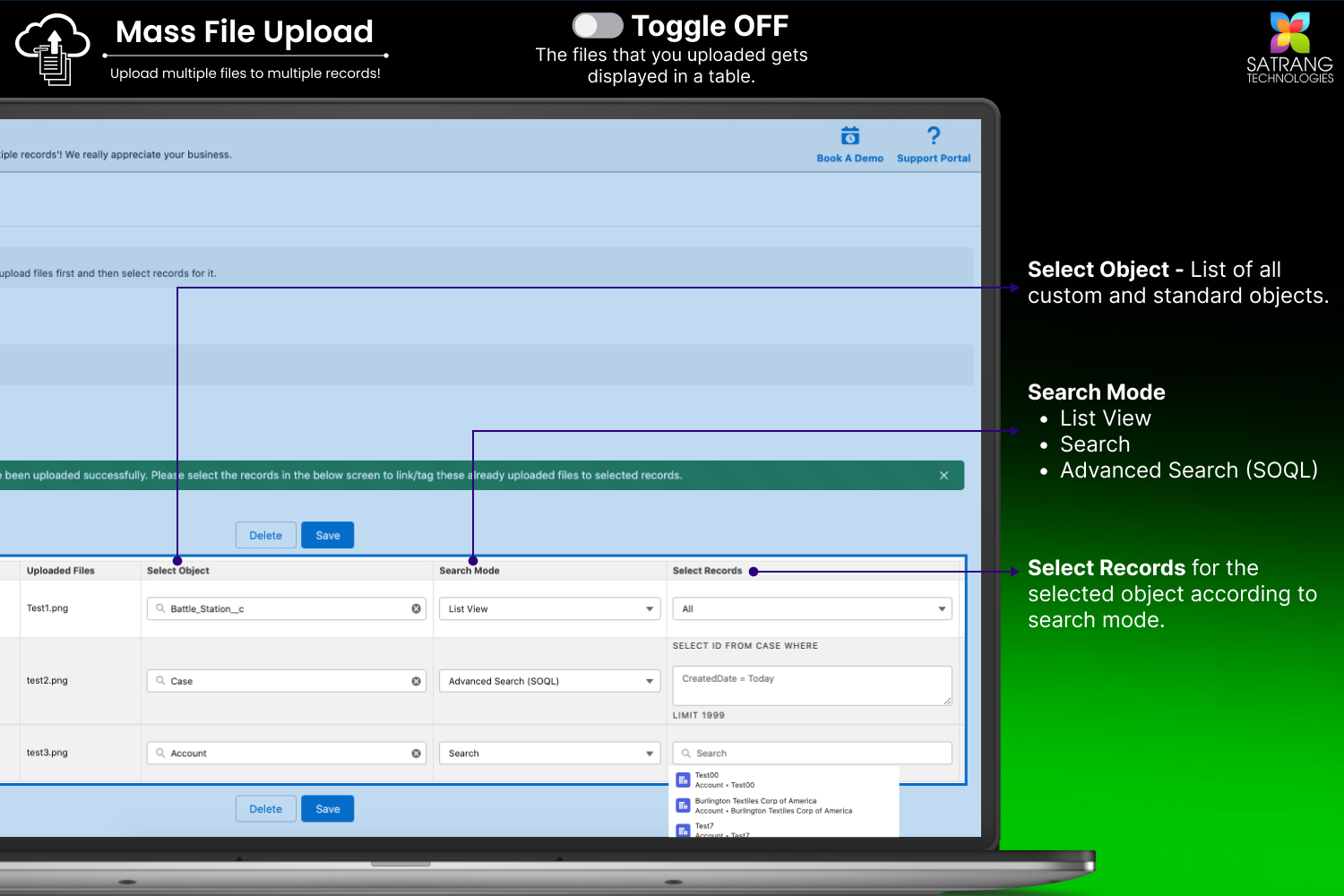Screen dimensions: 1344x896
Task: Clear the Case object field
Action: tap(416, 682)
